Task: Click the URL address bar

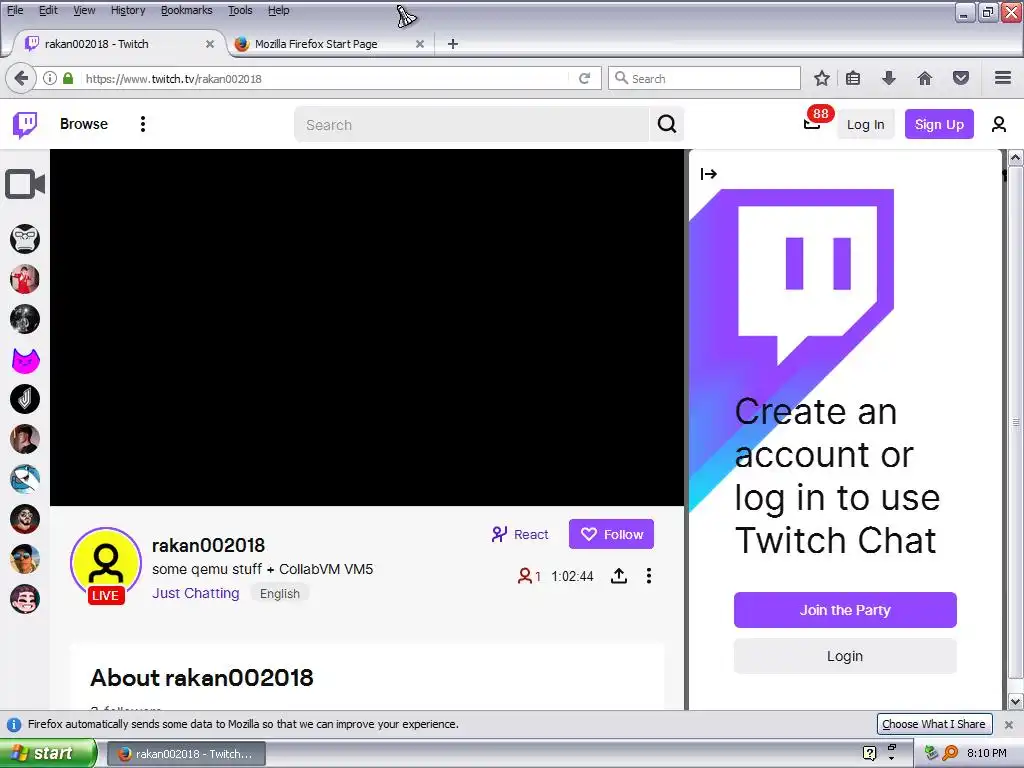Action: (x=327, y=78)
